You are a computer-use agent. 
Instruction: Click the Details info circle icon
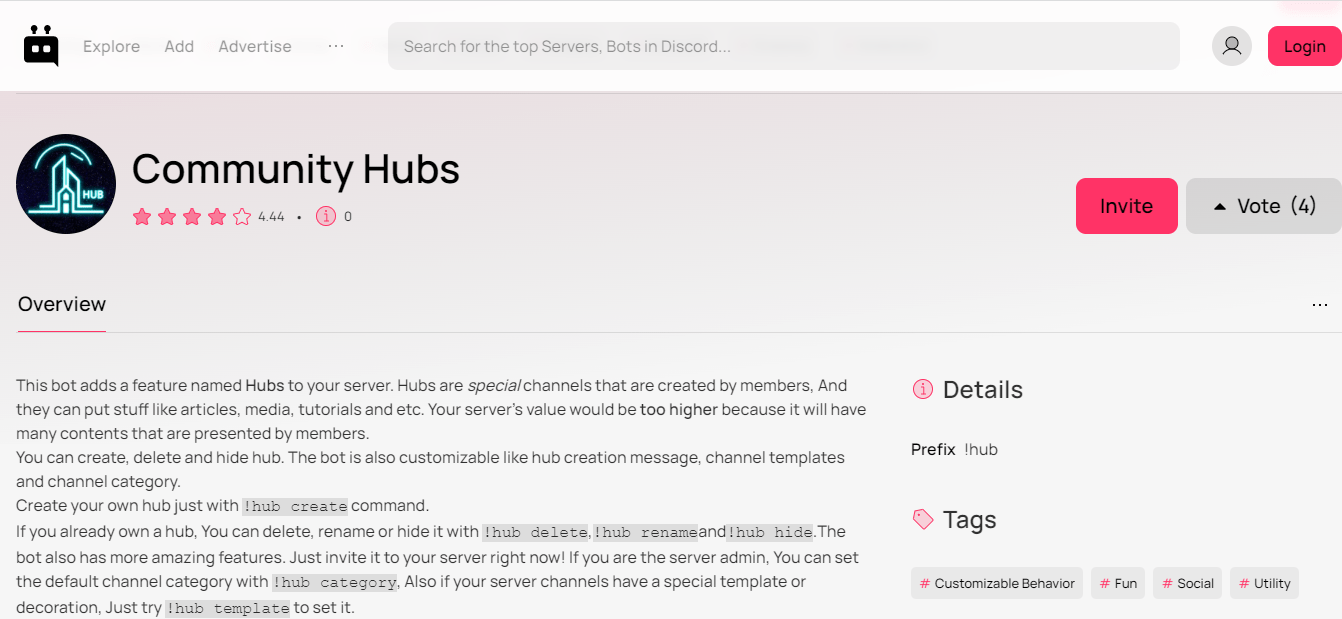923,390
